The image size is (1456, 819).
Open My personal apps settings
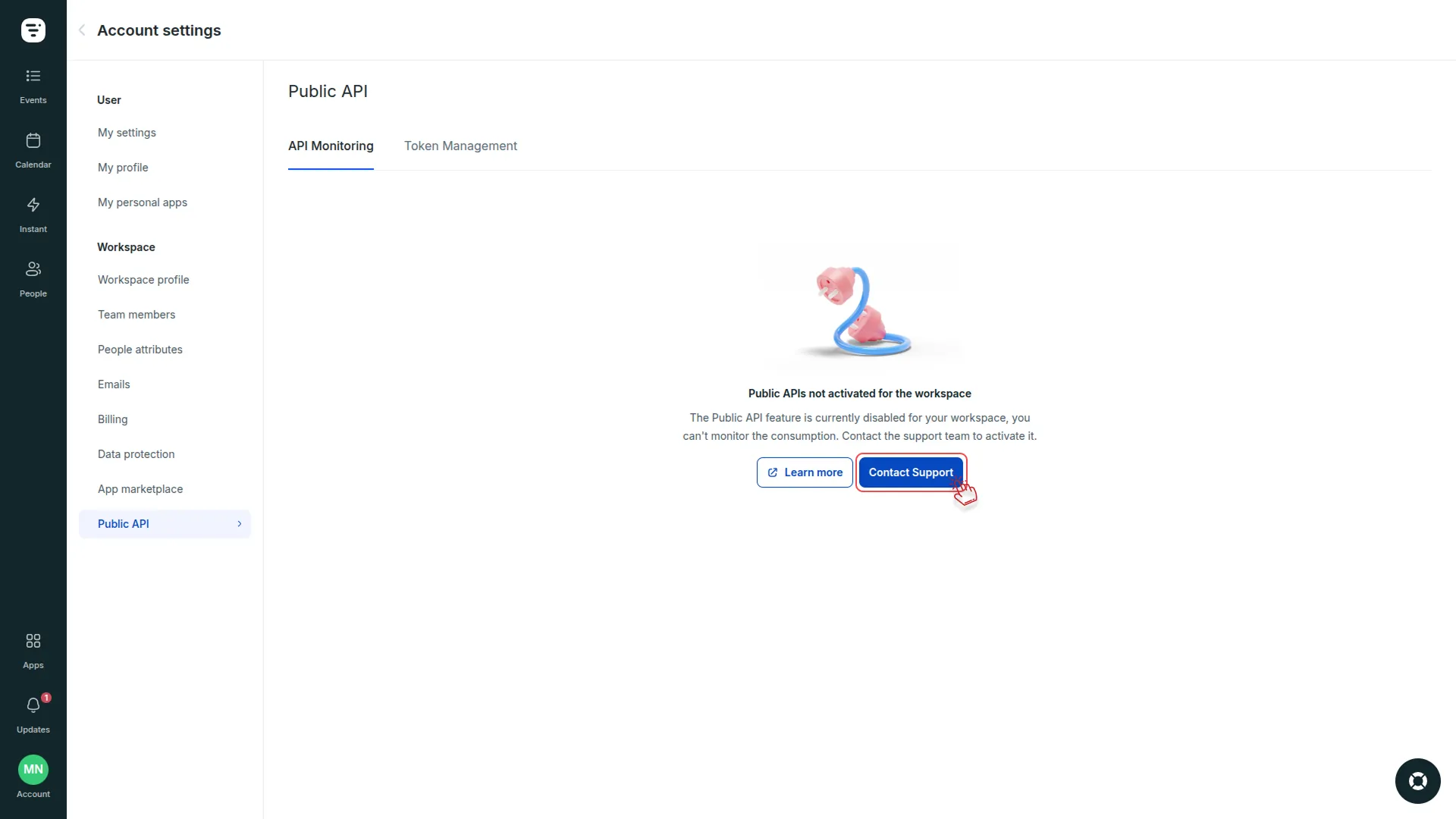142,202
